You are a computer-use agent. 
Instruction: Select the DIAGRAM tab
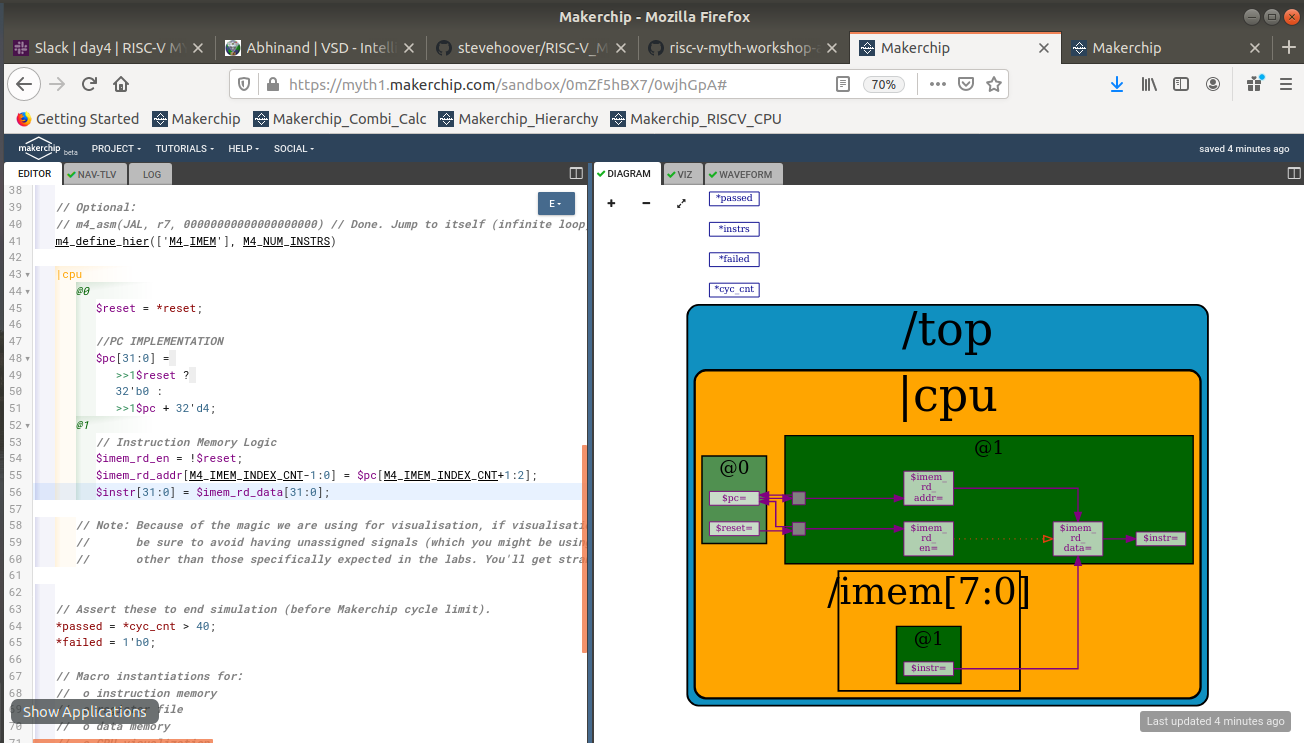click(x=627, y=174)
